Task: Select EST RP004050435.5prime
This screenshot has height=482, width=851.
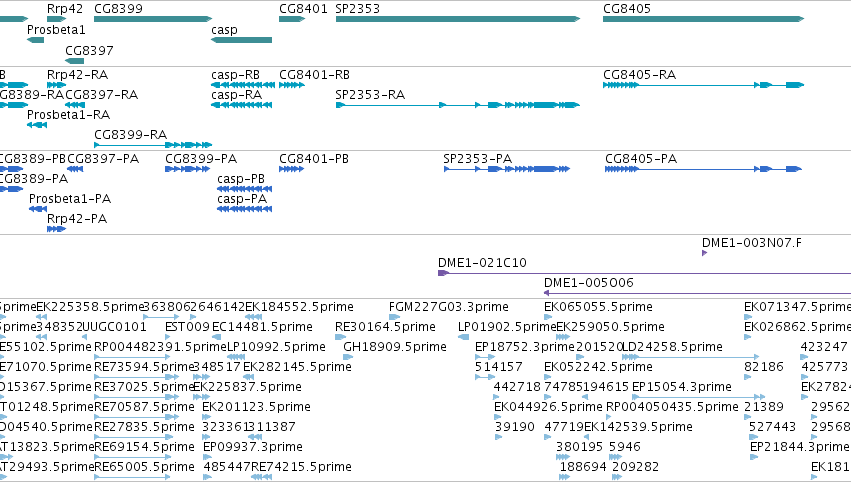Action: [x=672, y=408]
